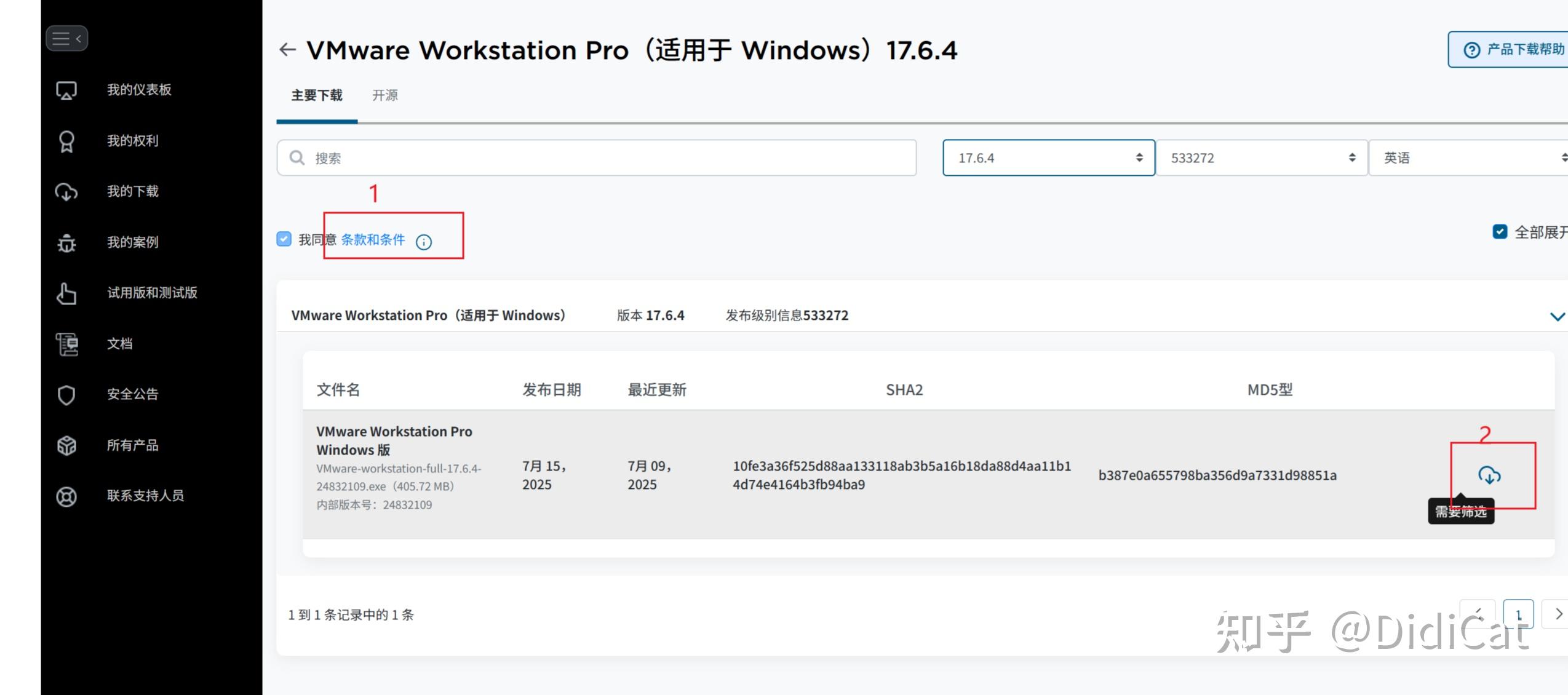Open 联系支持人员 sidebar entry

point(146,496)
